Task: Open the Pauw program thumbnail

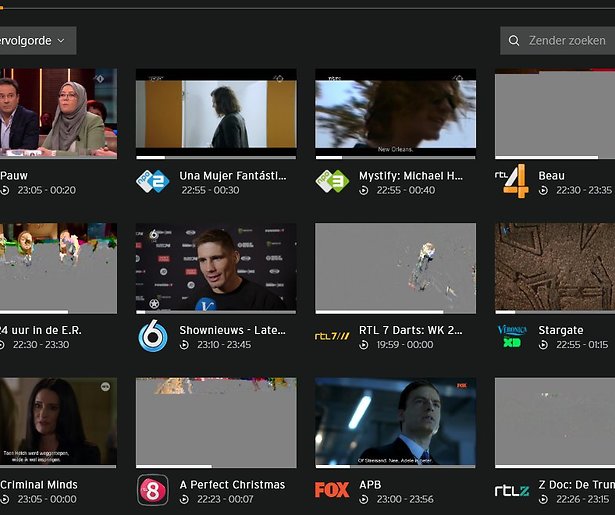Action: tap(58, 114)
